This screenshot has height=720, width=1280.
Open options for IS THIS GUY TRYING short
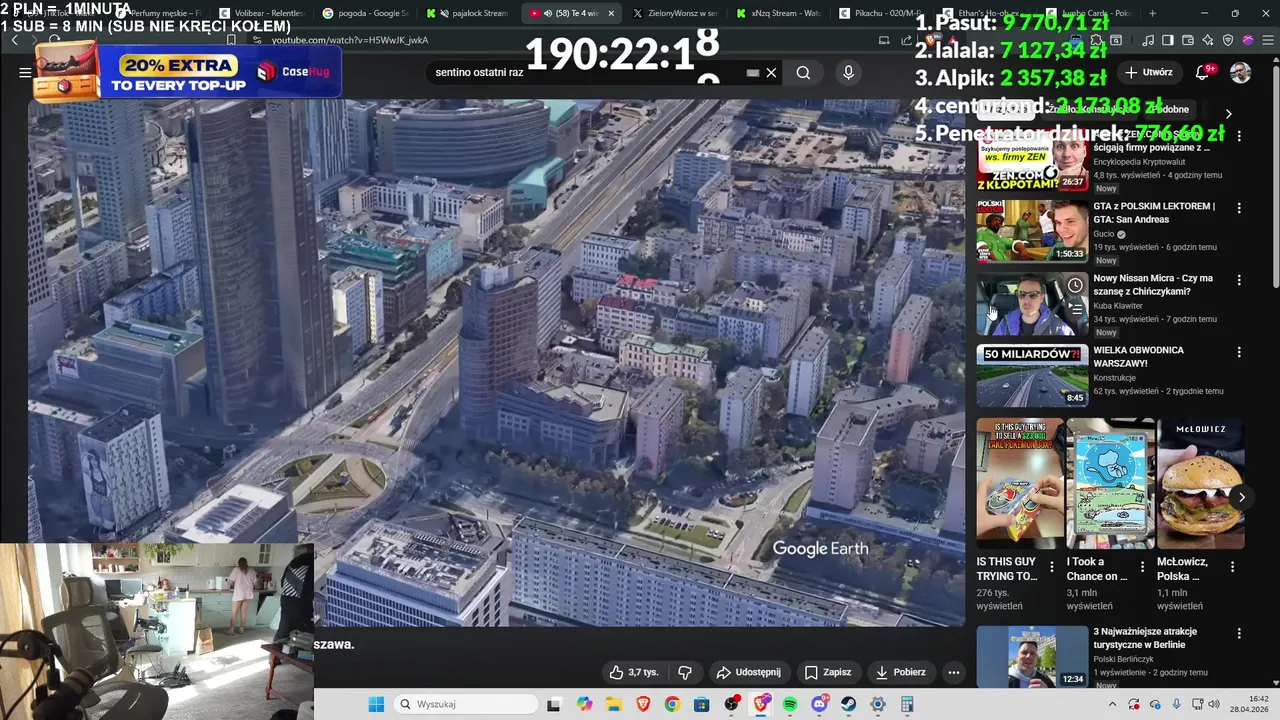coord(1051,566)
